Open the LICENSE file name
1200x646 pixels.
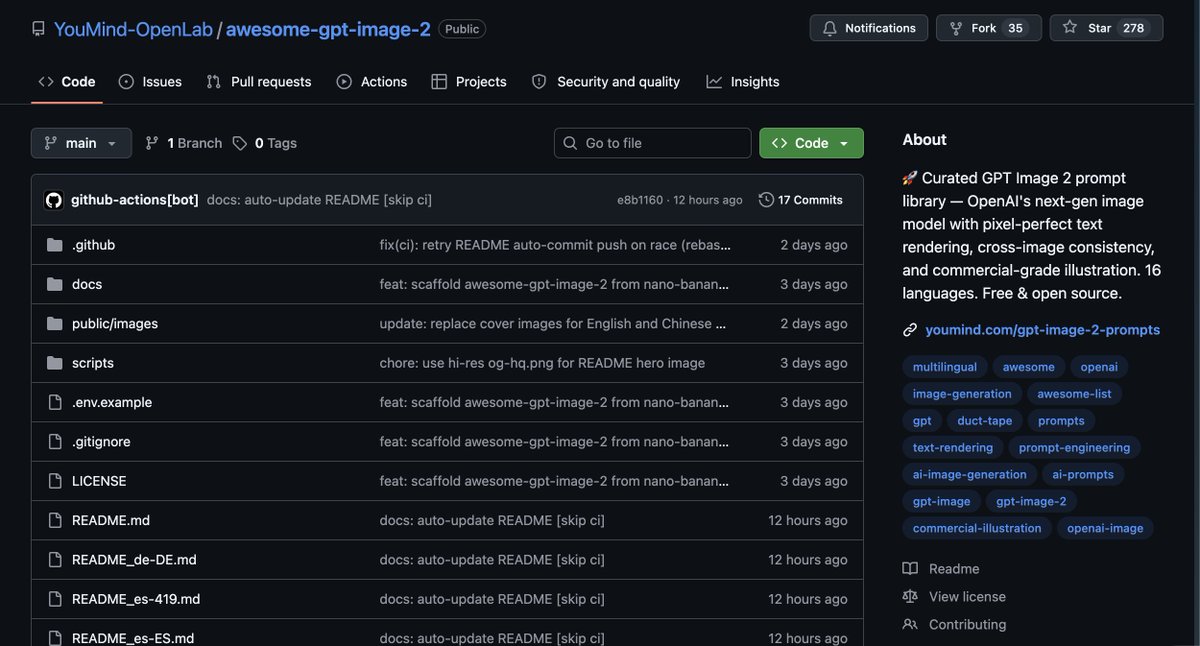tap(99, 481)
